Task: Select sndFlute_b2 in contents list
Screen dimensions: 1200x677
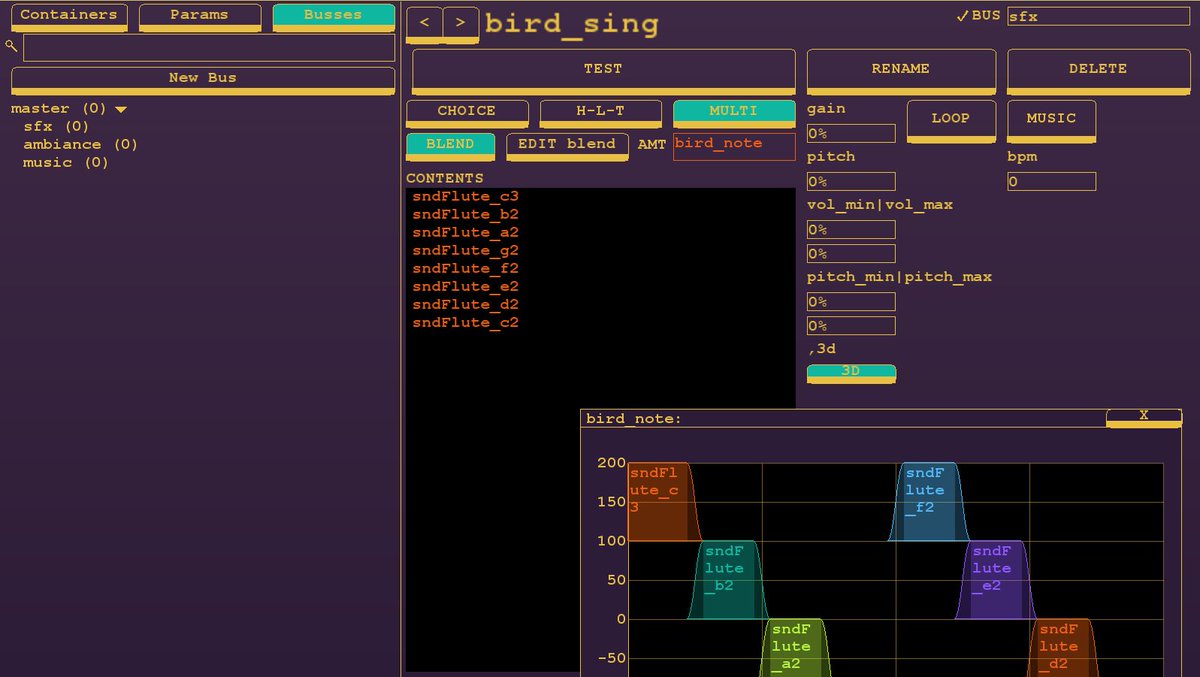Action: tap(466, 215)
